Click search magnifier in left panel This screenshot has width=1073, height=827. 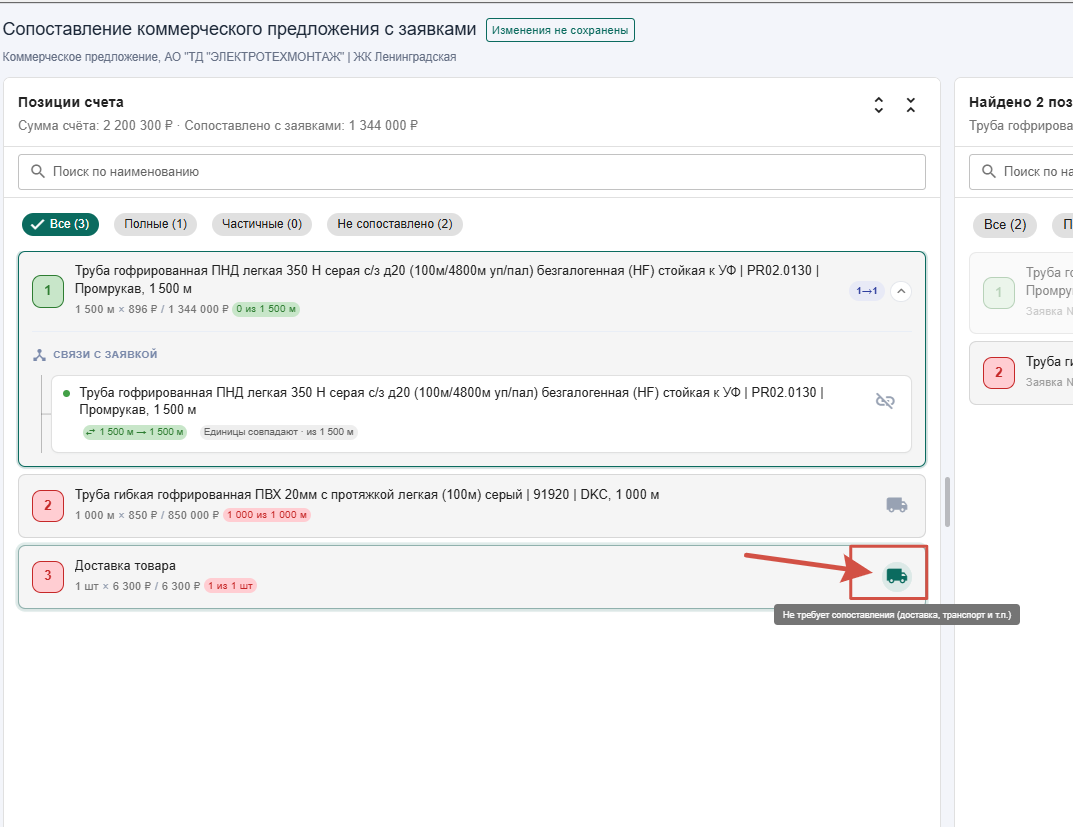(x=38, y=171)
